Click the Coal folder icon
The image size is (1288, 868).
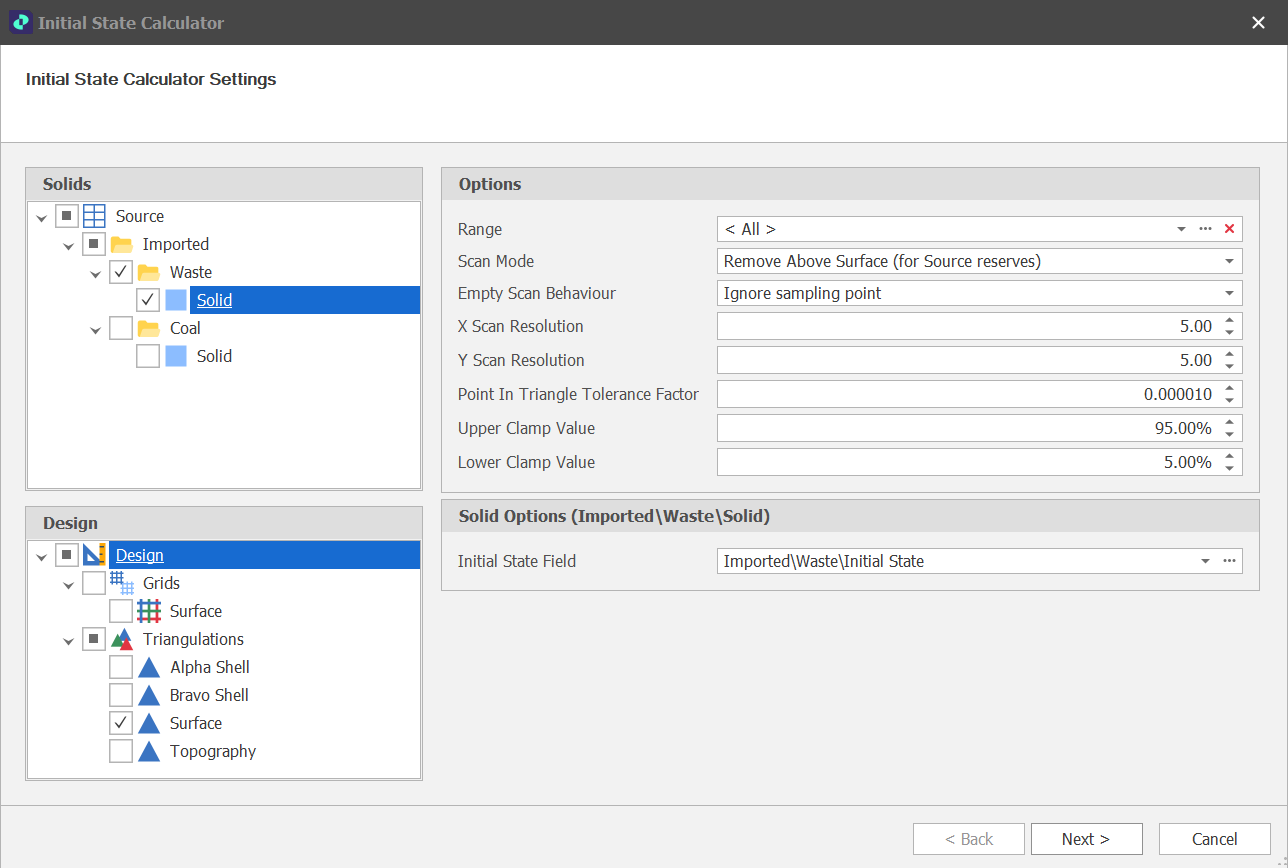click(x=152, y=328)
